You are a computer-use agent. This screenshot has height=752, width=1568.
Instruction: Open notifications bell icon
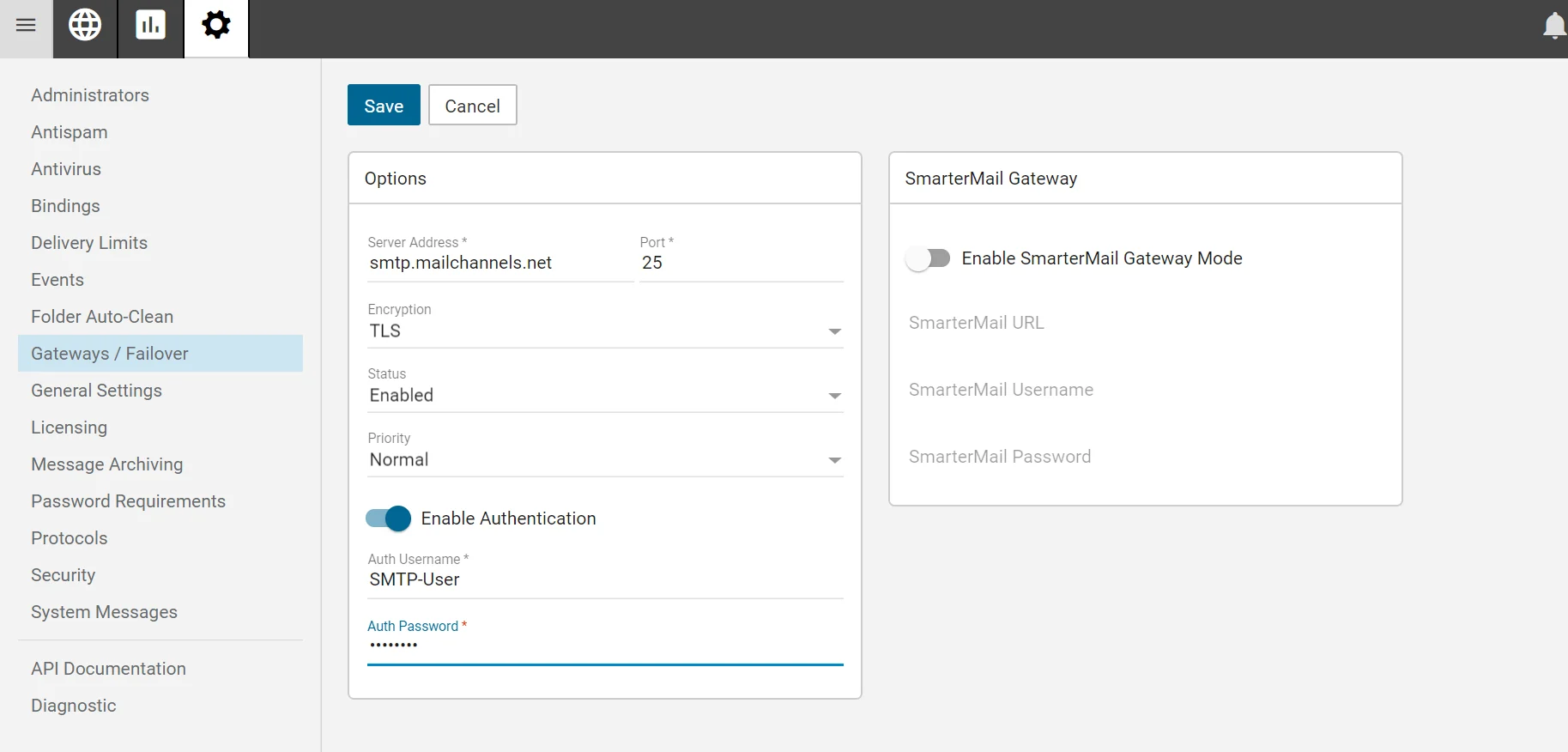point(1554,26)
